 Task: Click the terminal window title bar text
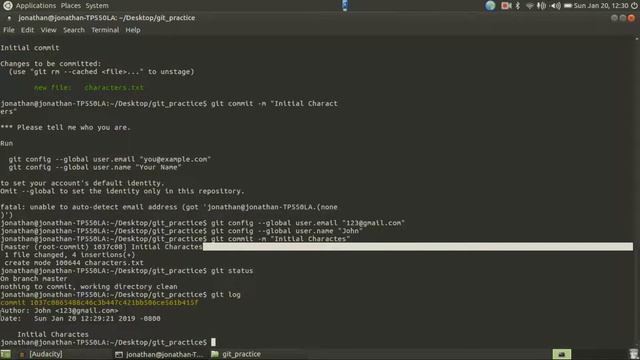click(107, 18)
